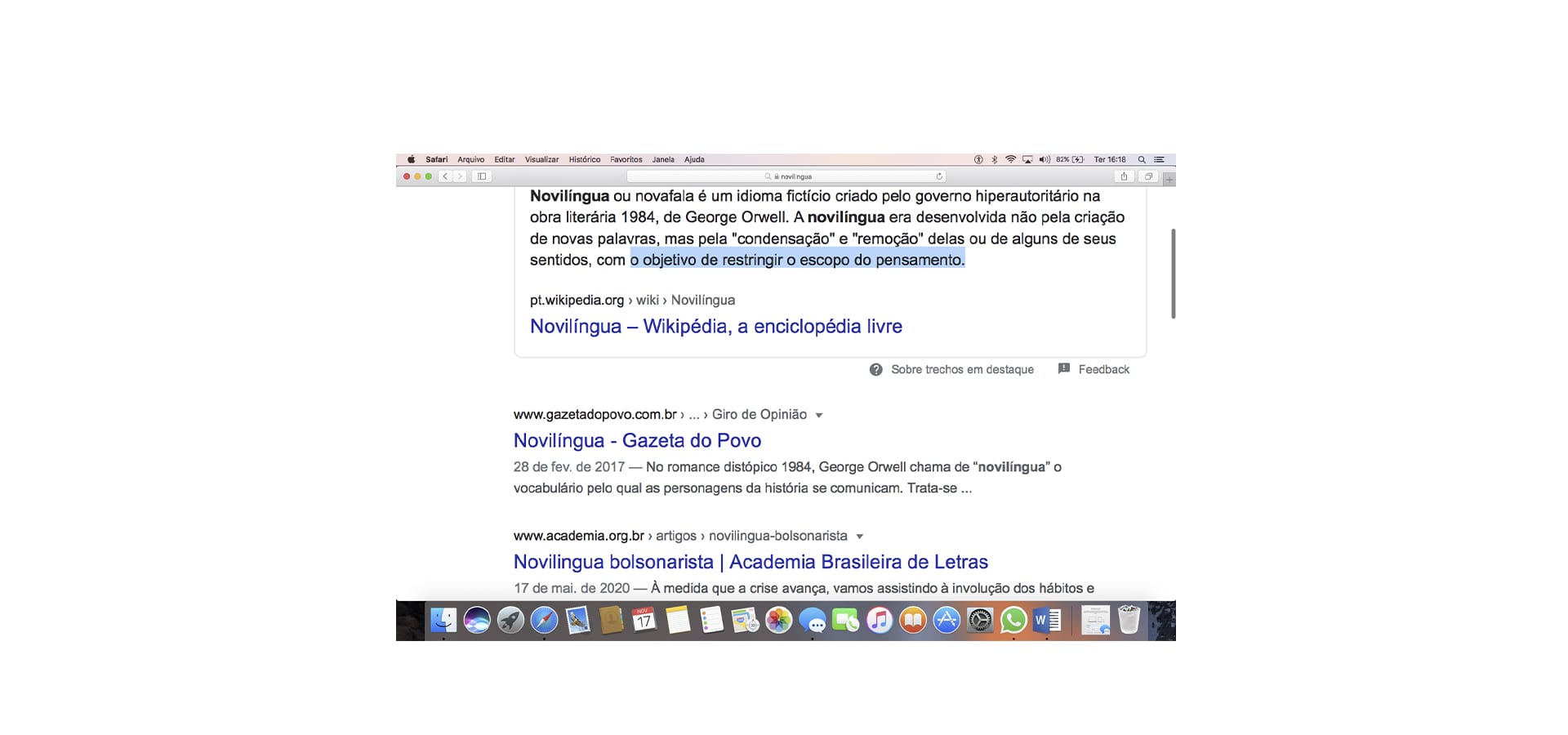
Task: Click the www.academia.org.br breadcrumb text
Action: (579, 537)
